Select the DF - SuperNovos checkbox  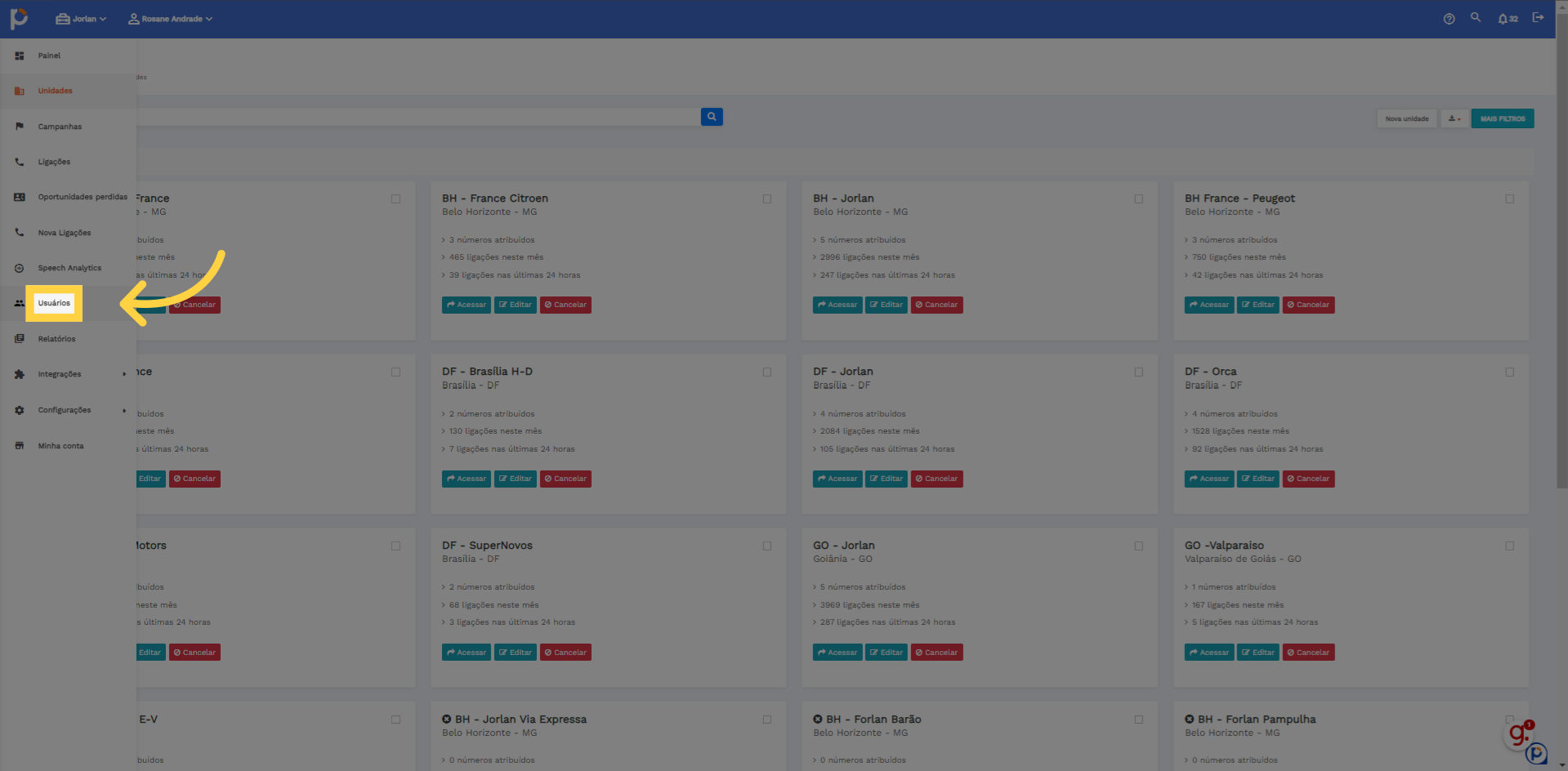click(767, 546)
